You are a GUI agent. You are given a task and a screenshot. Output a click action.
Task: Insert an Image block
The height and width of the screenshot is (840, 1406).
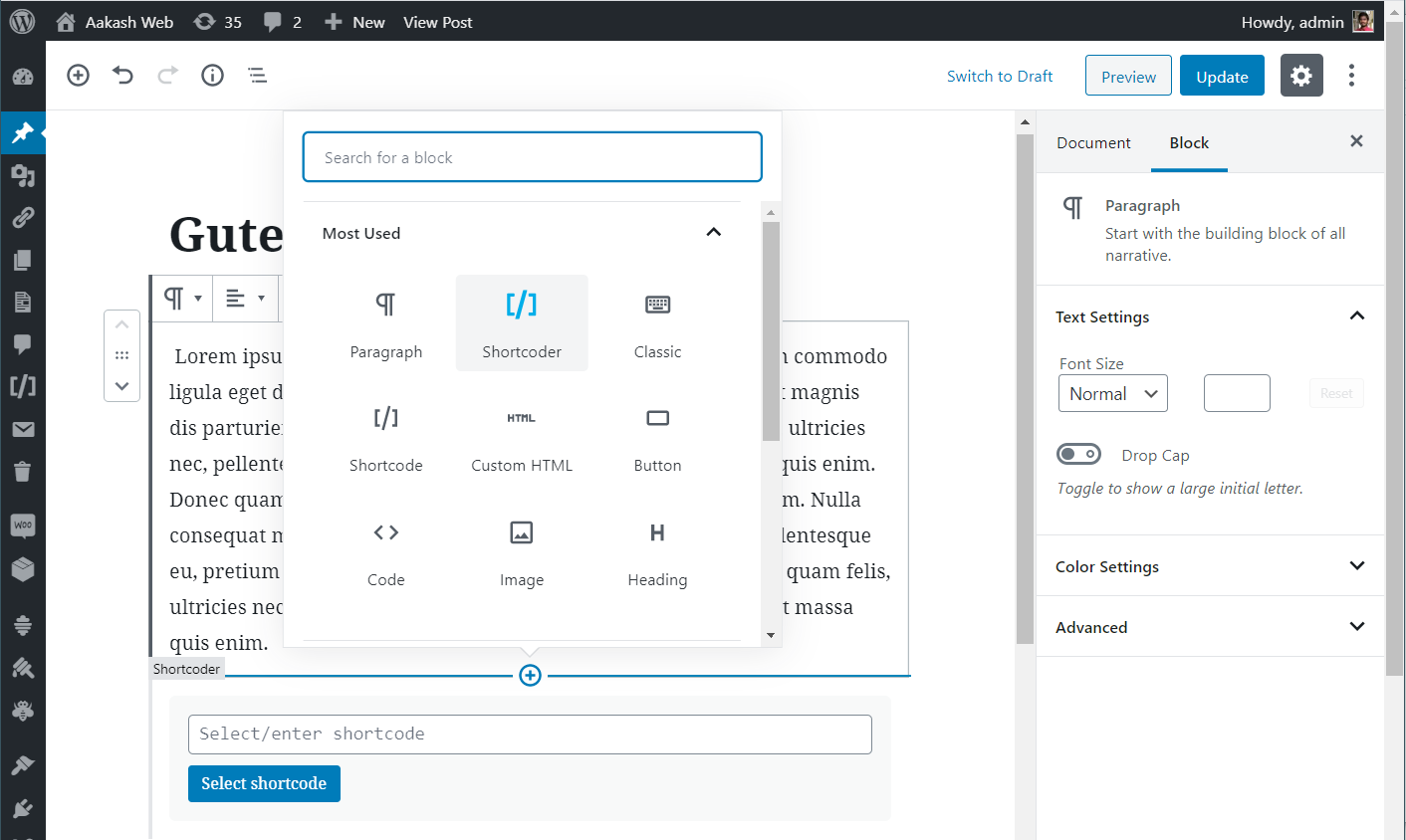(x=522, y=551)
